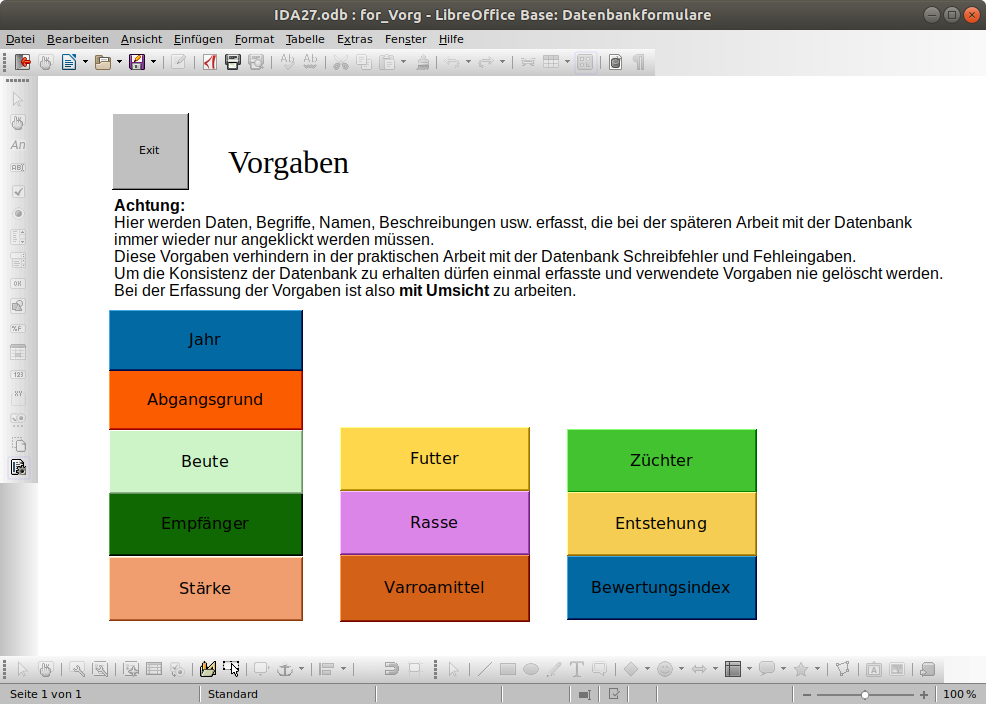
Task: Click the close-document icon with red arrow
Action: [x=23, y=62]
